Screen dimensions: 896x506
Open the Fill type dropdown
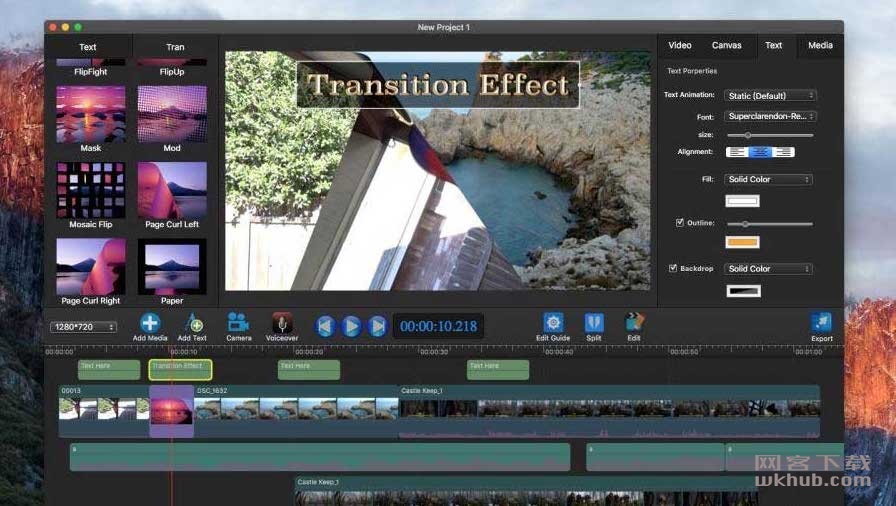click(x=768, y=179)
